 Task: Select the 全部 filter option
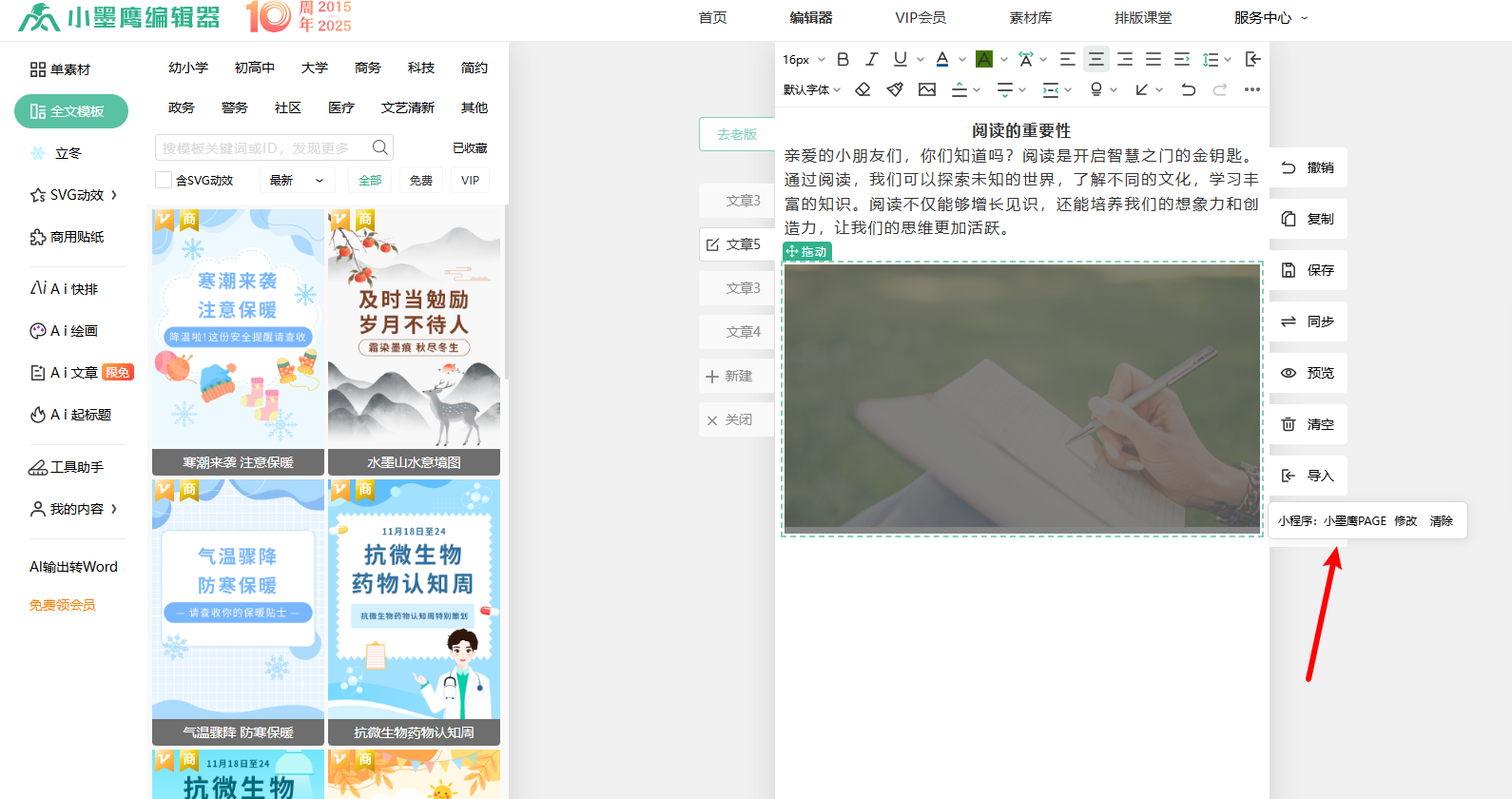click(370, 180)
